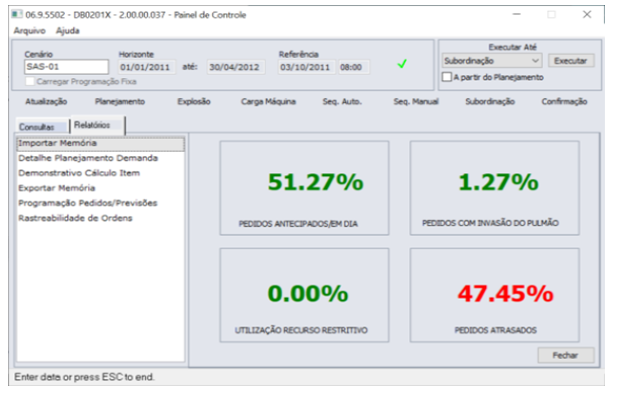Open the Arquivo menu
The image size is (617, 394).
30,31
